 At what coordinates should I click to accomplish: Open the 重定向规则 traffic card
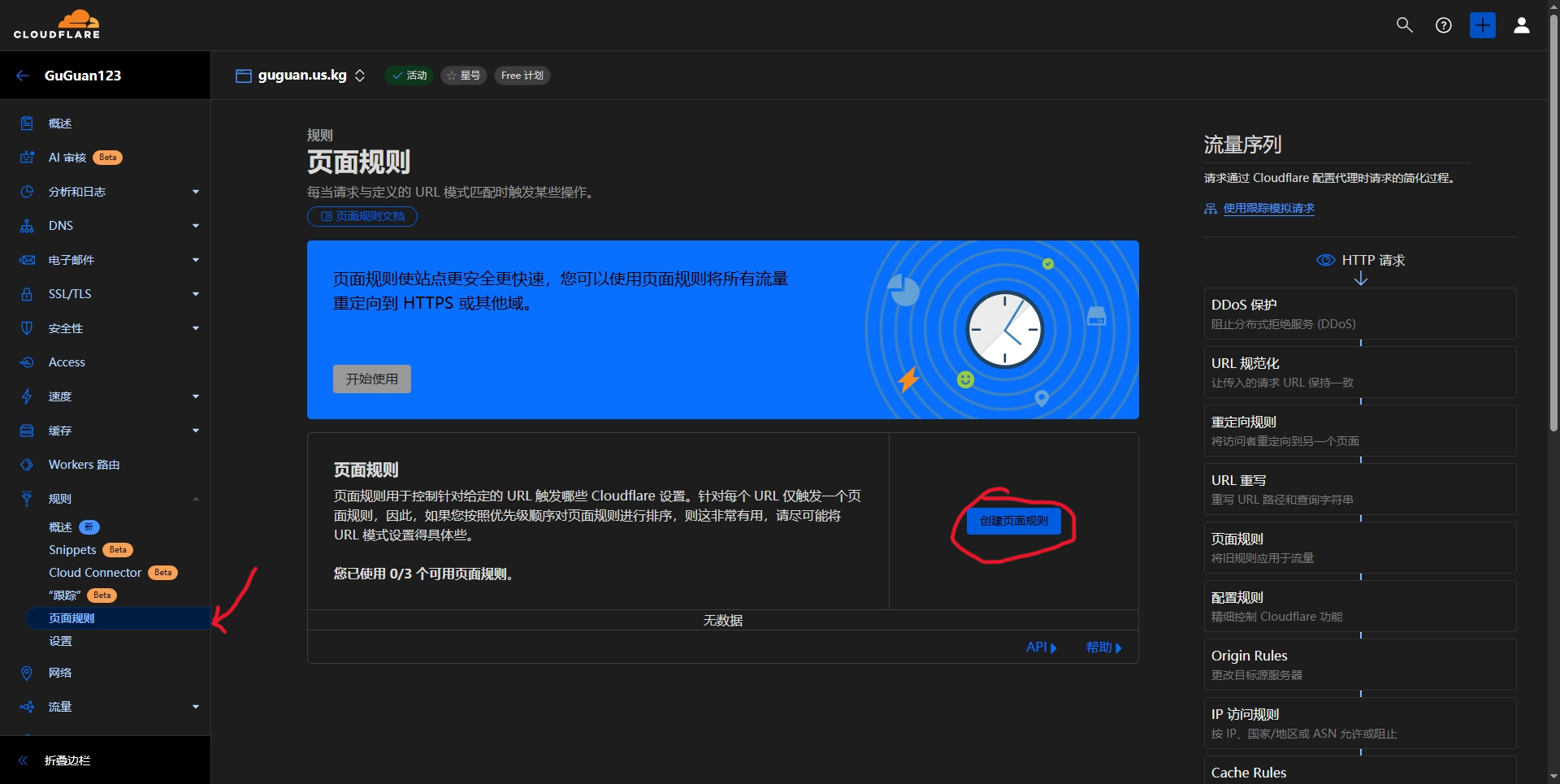1360,431
